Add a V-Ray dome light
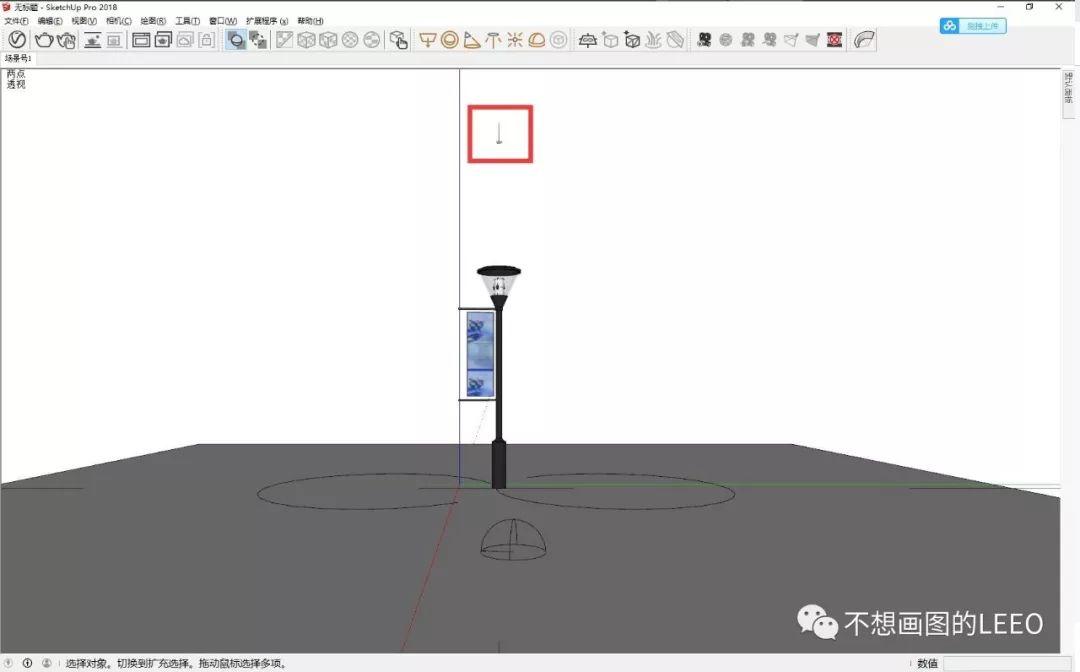This screenshot has height=672, width=1080. tap(537, 40)
